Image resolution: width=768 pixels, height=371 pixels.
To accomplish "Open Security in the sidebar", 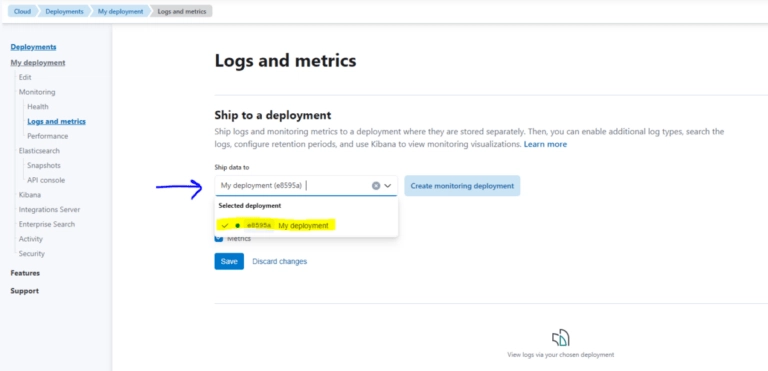I will [x=31, y=254].
